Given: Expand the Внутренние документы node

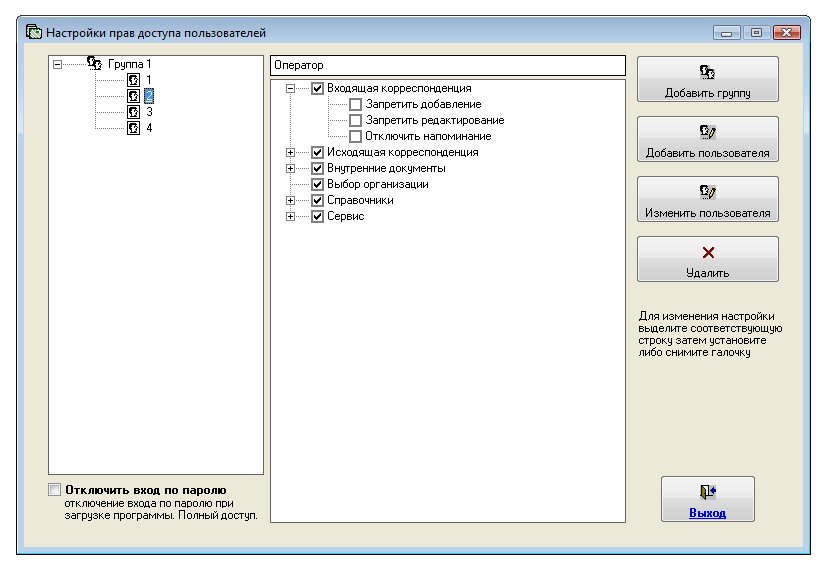Looking at the screenshot, I should [x=290, y=169].
